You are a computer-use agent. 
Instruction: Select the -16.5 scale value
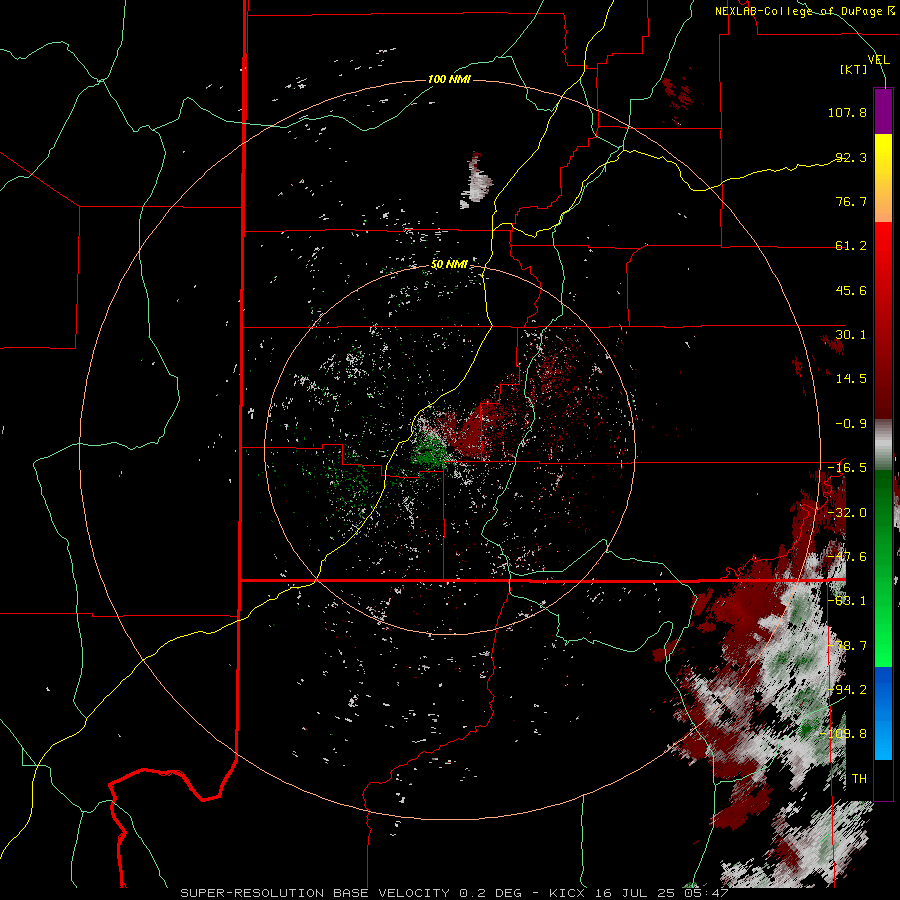click(847, 468)
